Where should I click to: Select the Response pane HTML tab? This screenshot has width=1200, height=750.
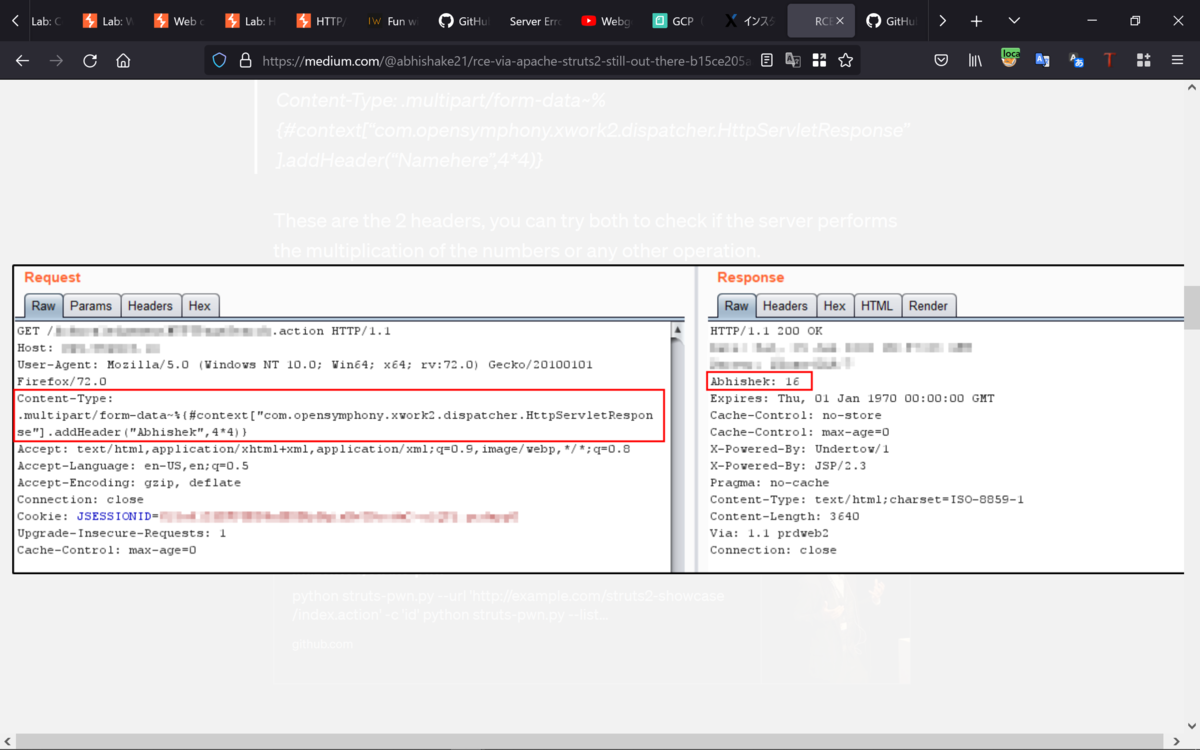877,306
